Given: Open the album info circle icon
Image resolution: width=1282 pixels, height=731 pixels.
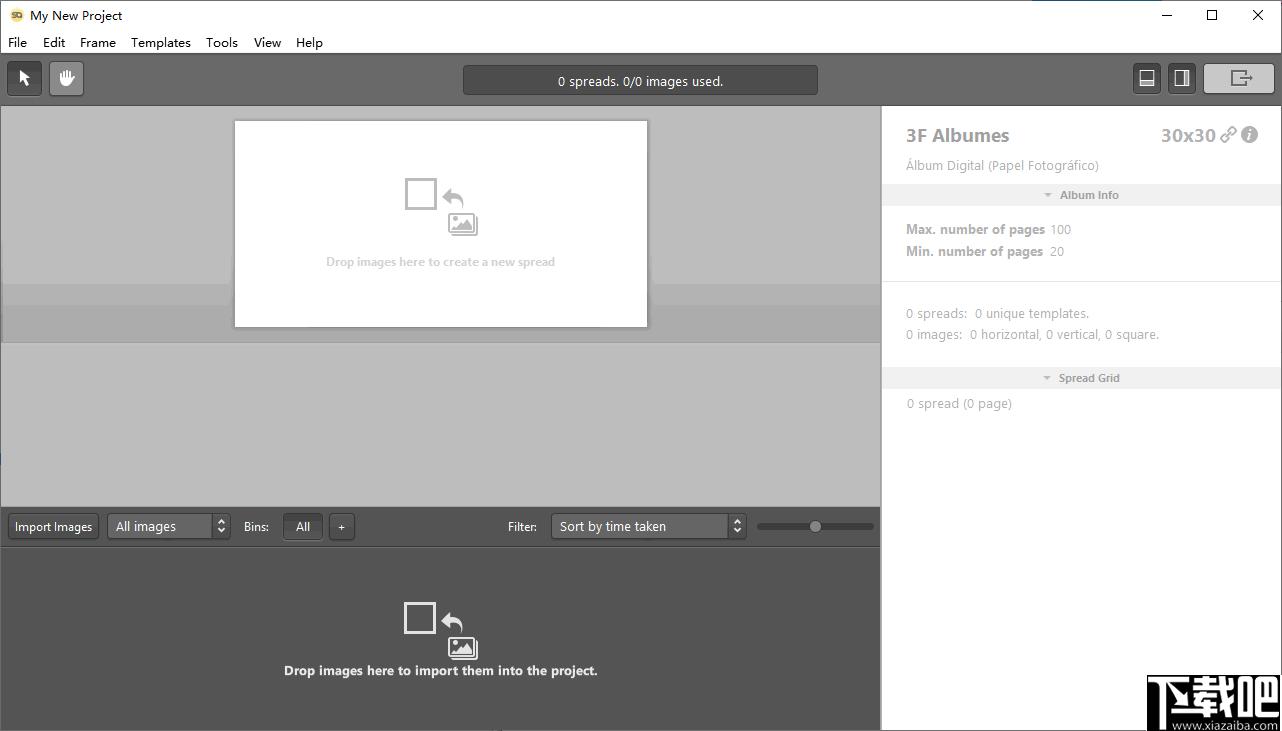Looking at the screenshot, I should click(1250, 135).
